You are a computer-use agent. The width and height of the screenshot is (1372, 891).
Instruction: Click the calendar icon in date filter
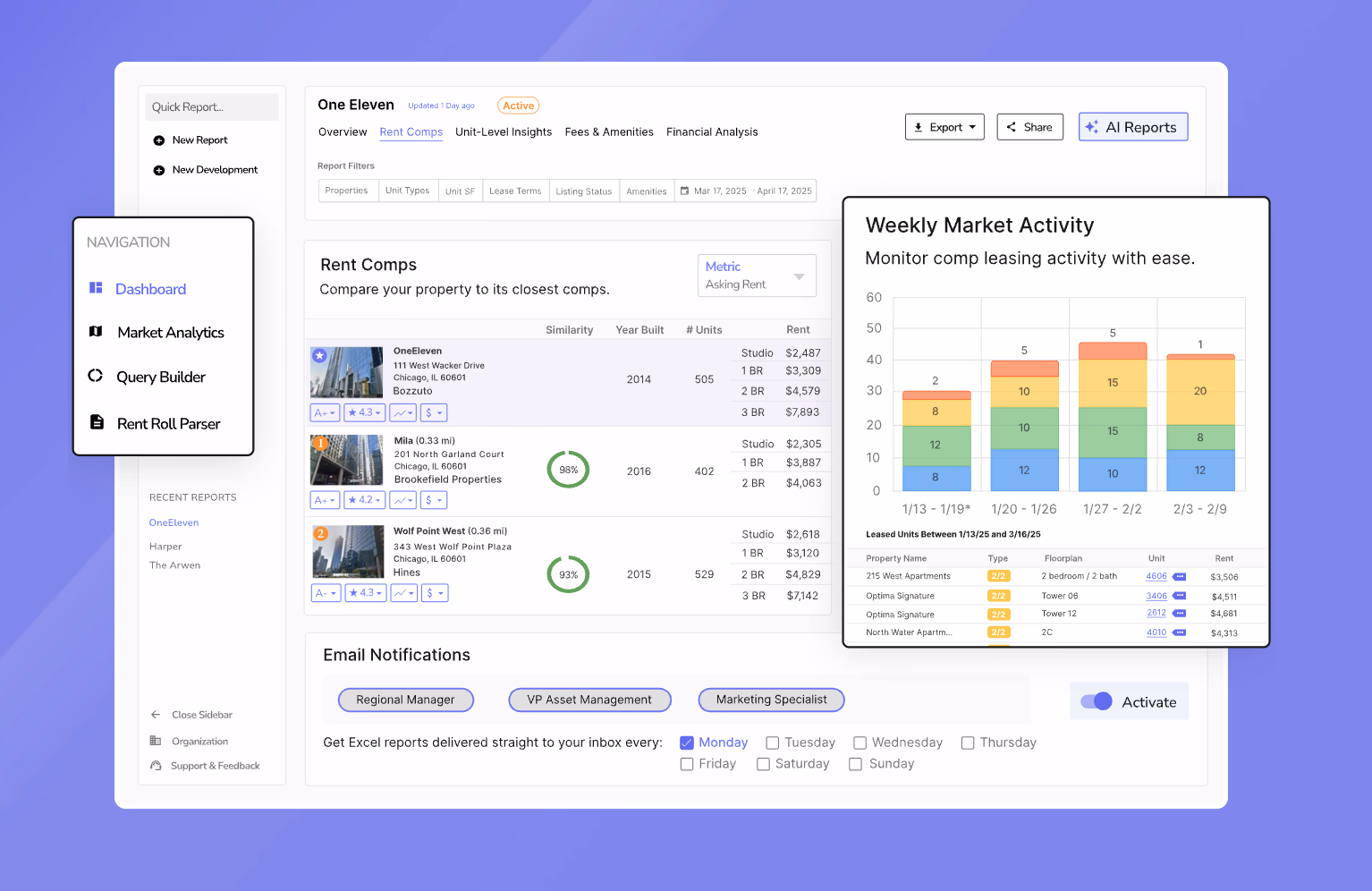point(685,191)
